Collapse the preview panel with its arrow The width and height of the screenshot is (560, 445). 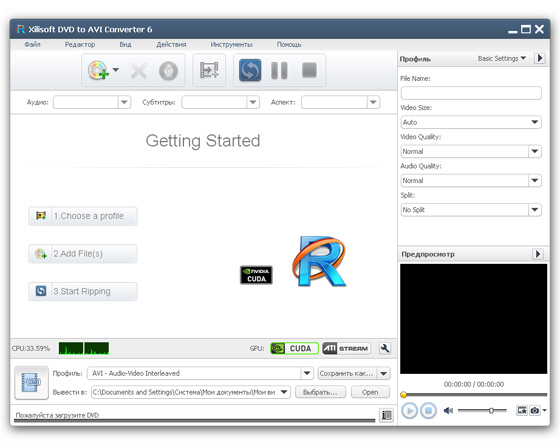pos(538,254)
